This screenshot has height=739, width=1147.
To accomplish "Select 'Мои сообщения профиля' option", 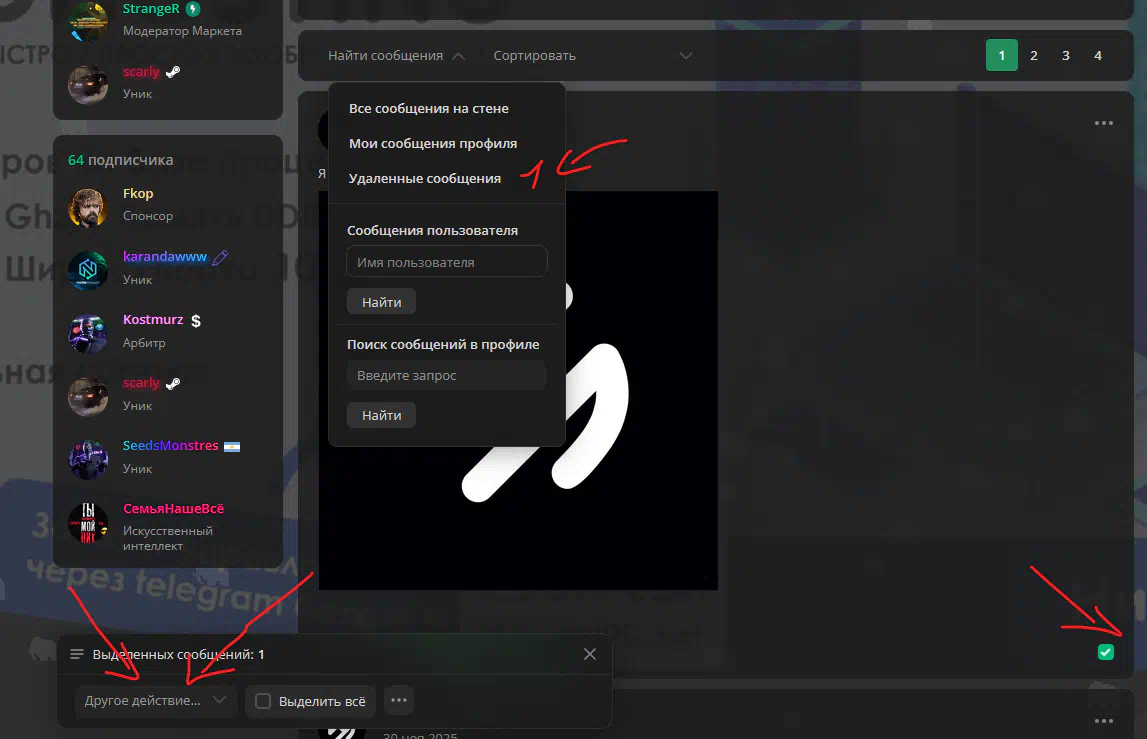I will (433, 144).
